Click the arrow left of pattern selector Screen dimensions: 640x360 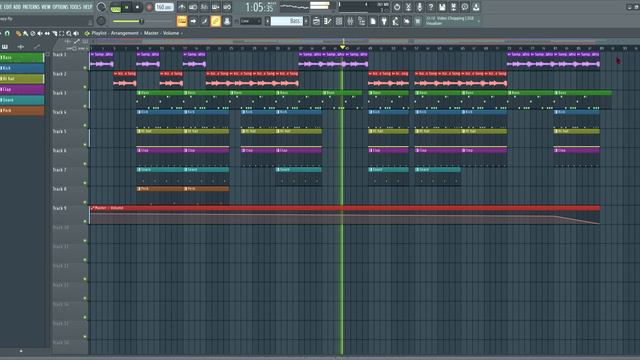[267, 21]
